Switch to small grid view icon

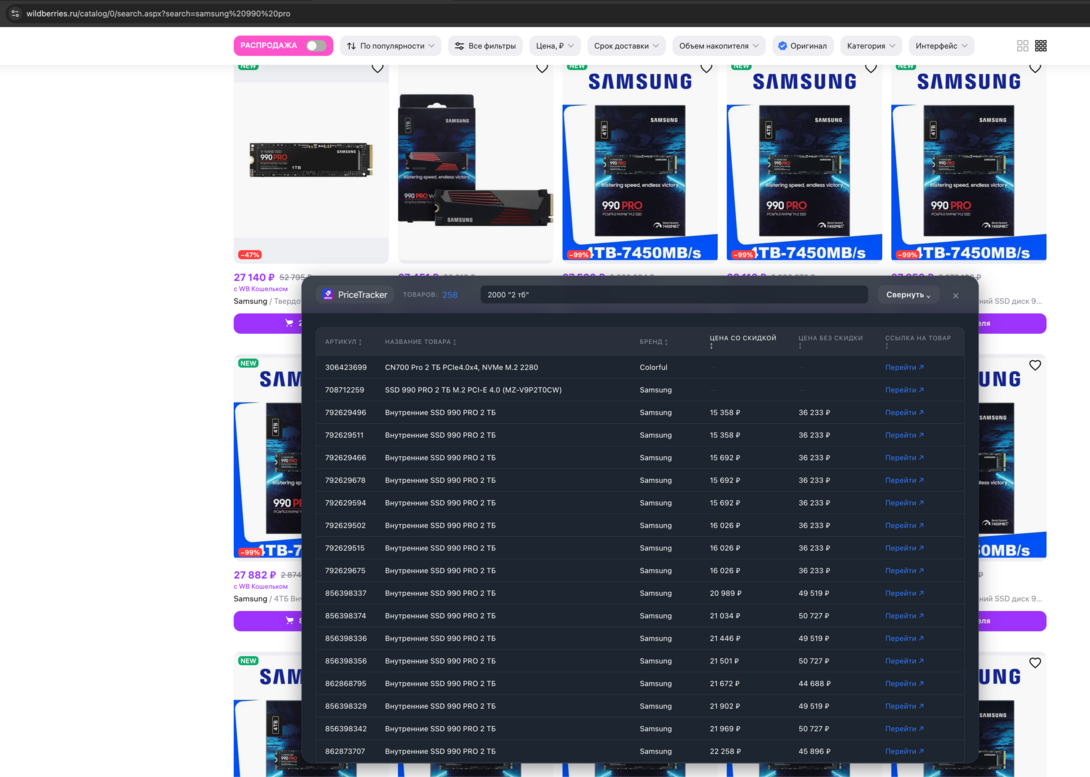click(1041, 46)
